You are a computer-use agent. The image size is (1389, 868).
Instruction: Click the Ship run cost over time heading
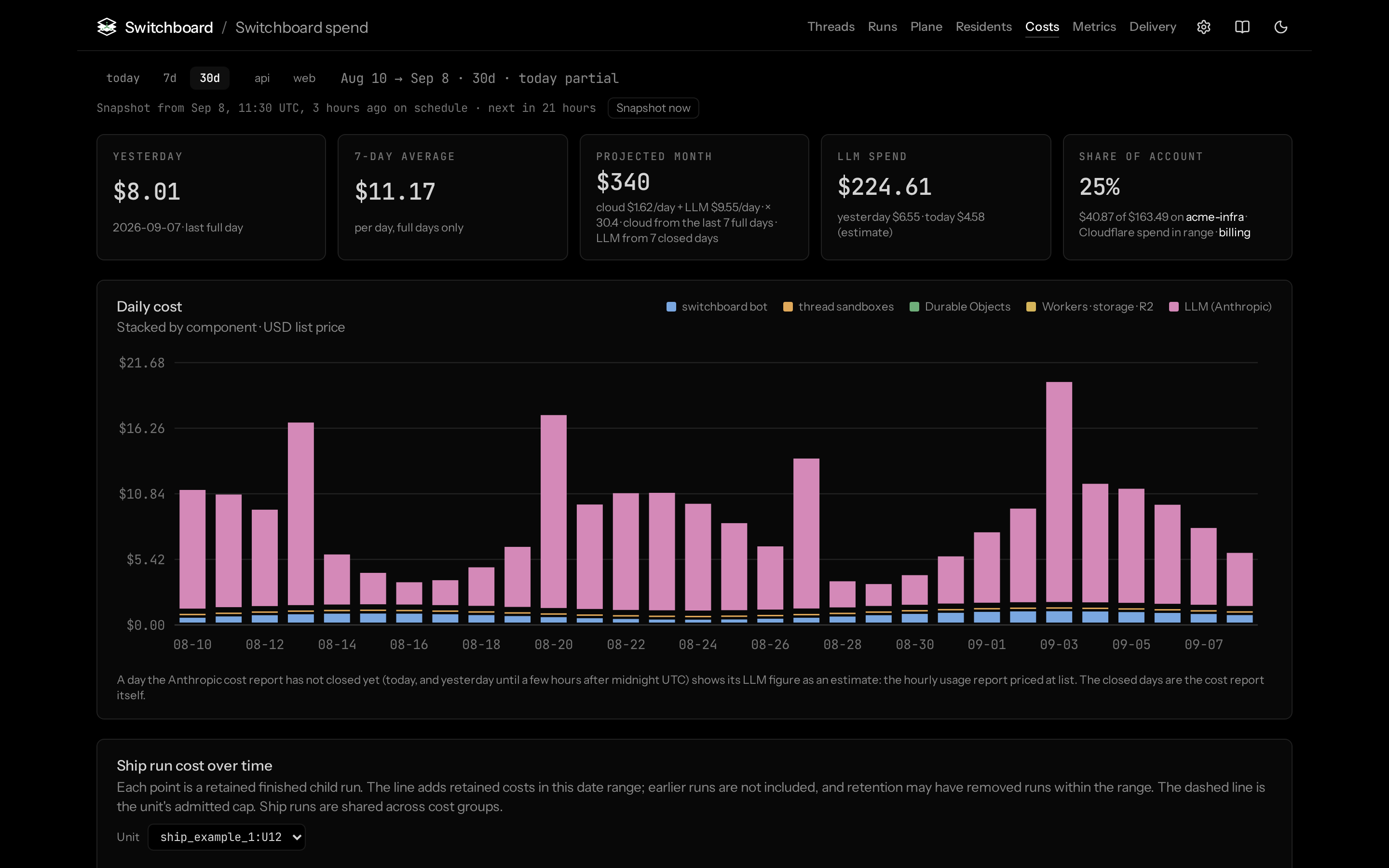click(194, 766)
